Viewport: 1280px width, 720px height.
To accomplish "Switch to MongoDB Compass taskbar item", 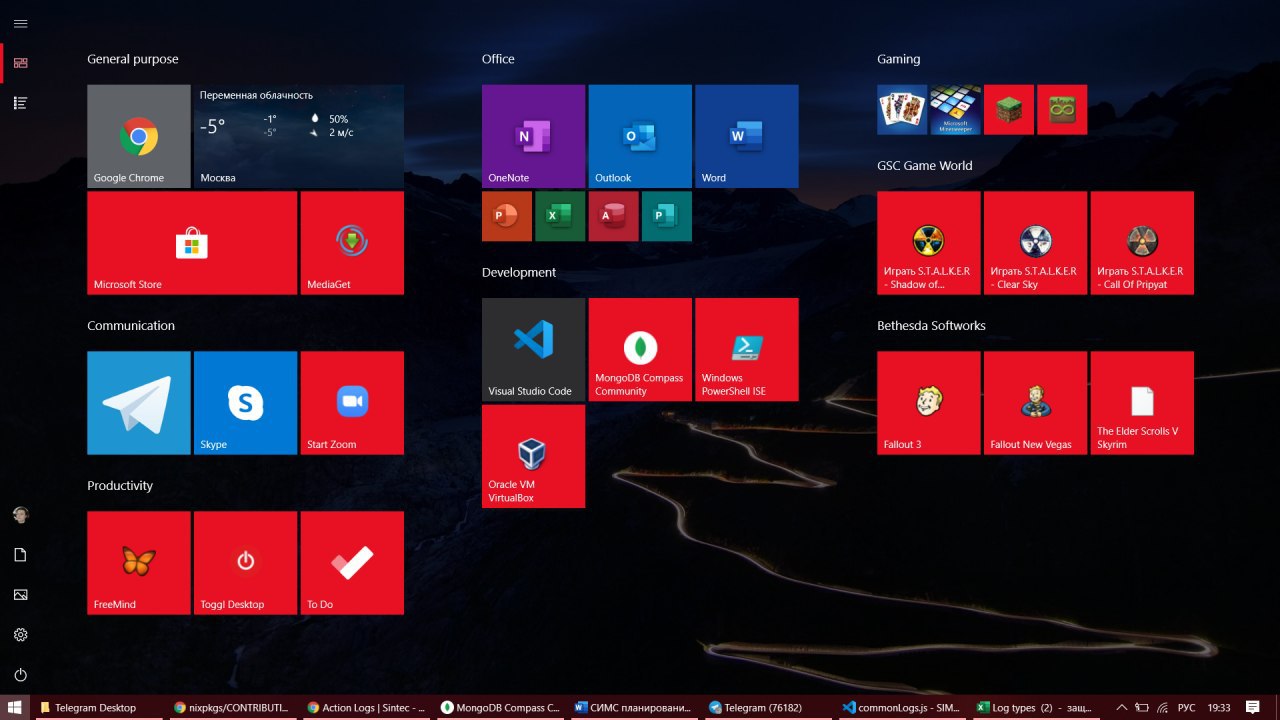I will pyautogui.click(x=500, y=707).
